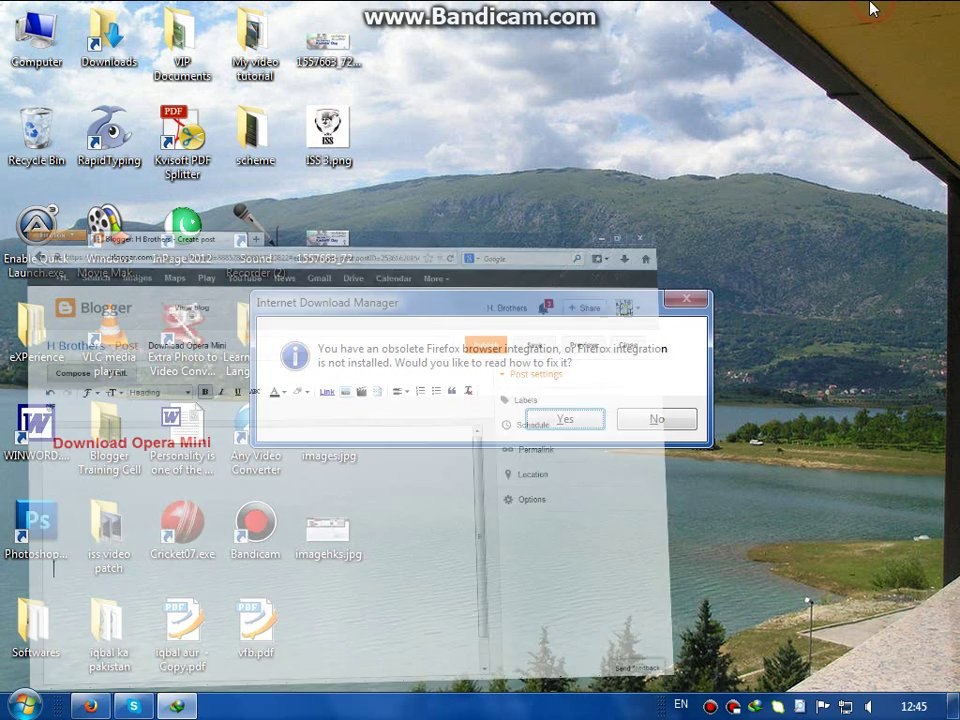The image size is (960, 720).
Task: Click Yes in Internet Download Manager dialog
Action: point(564,419)
